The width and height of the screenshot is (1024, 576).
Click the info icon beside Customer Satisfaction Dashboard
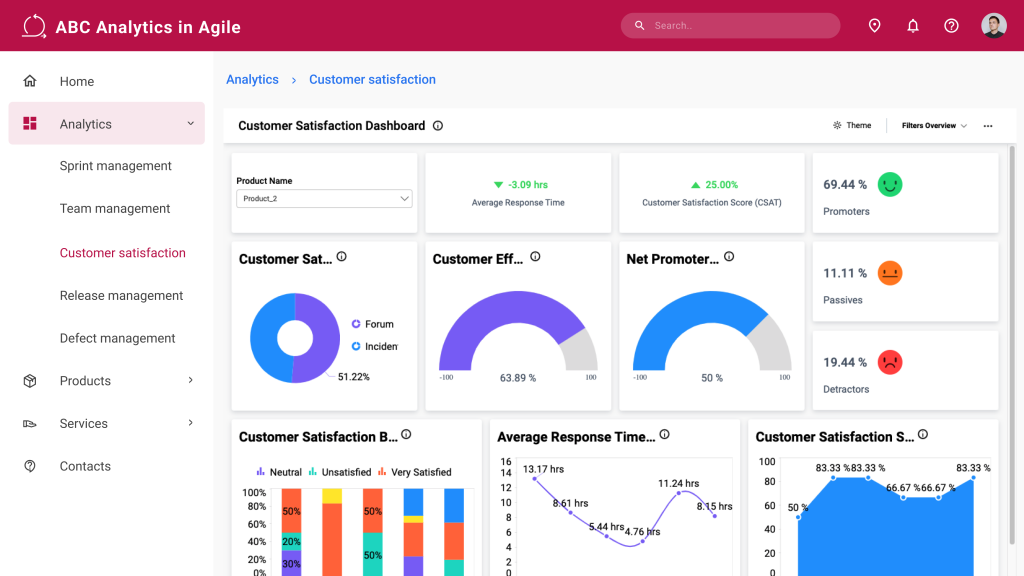[x=438, y=125]
